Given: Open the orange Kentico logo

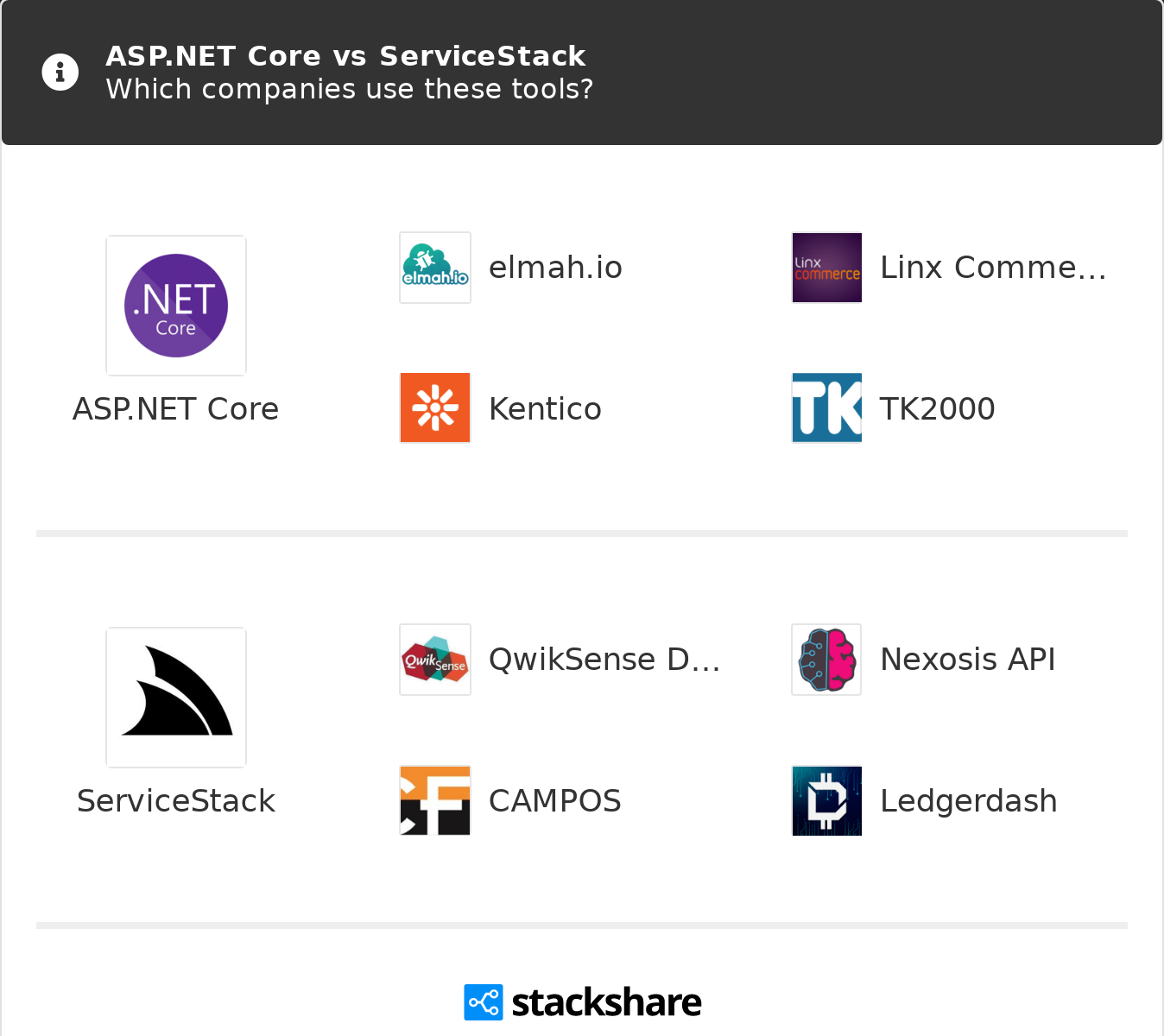Looking at the screenshot, I should (x=435, y=408).
